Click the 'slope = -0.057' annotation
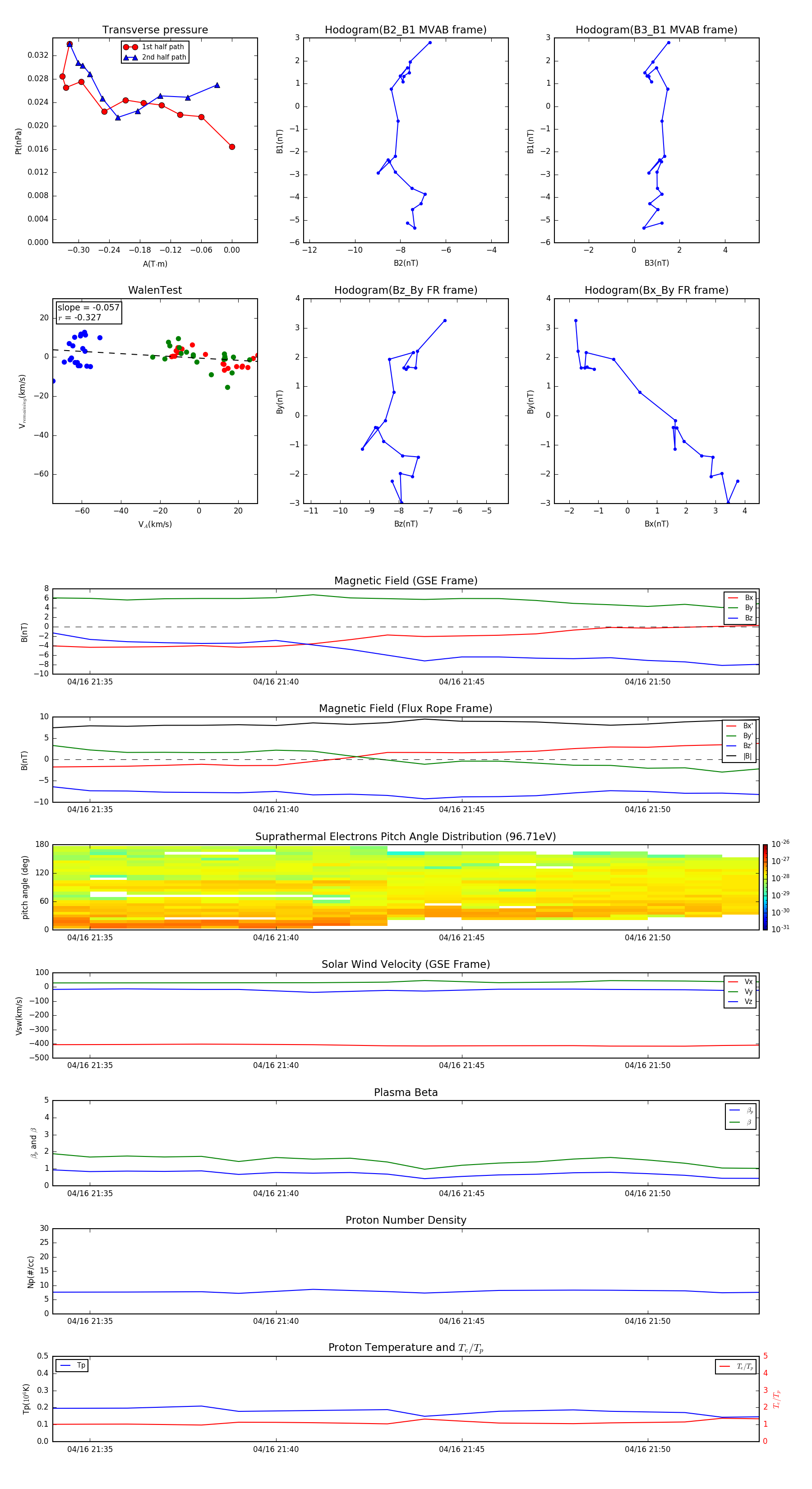Viewport: 812px width, 1489px height. pyautogui.click(x=88, y=308)
